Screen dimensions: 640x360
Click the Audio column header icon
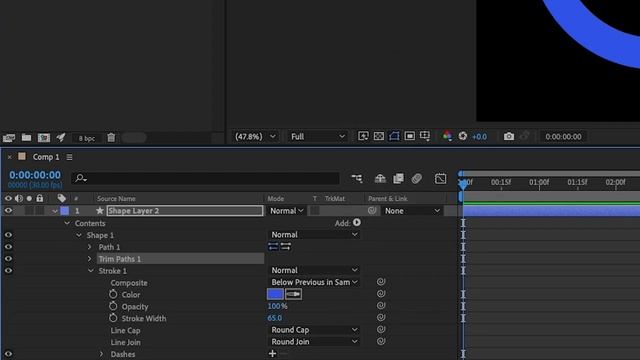tap(19, 199)
